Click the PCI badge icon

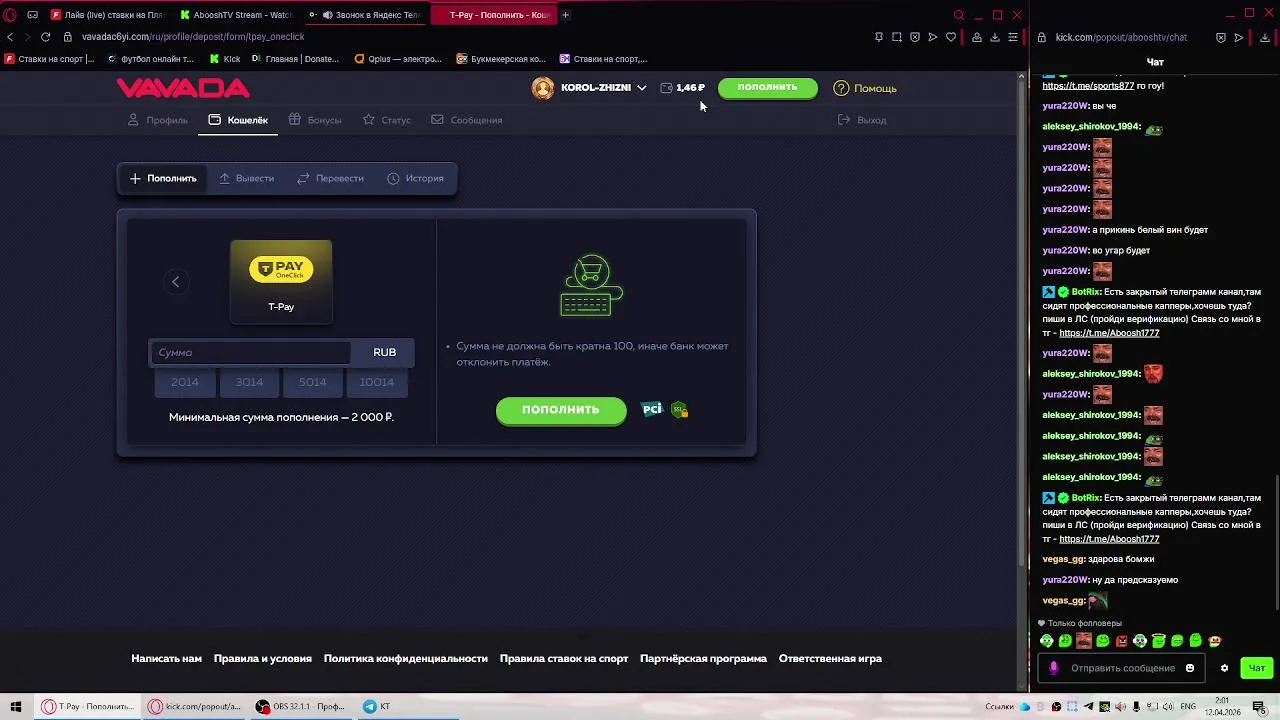coord(652,409)
